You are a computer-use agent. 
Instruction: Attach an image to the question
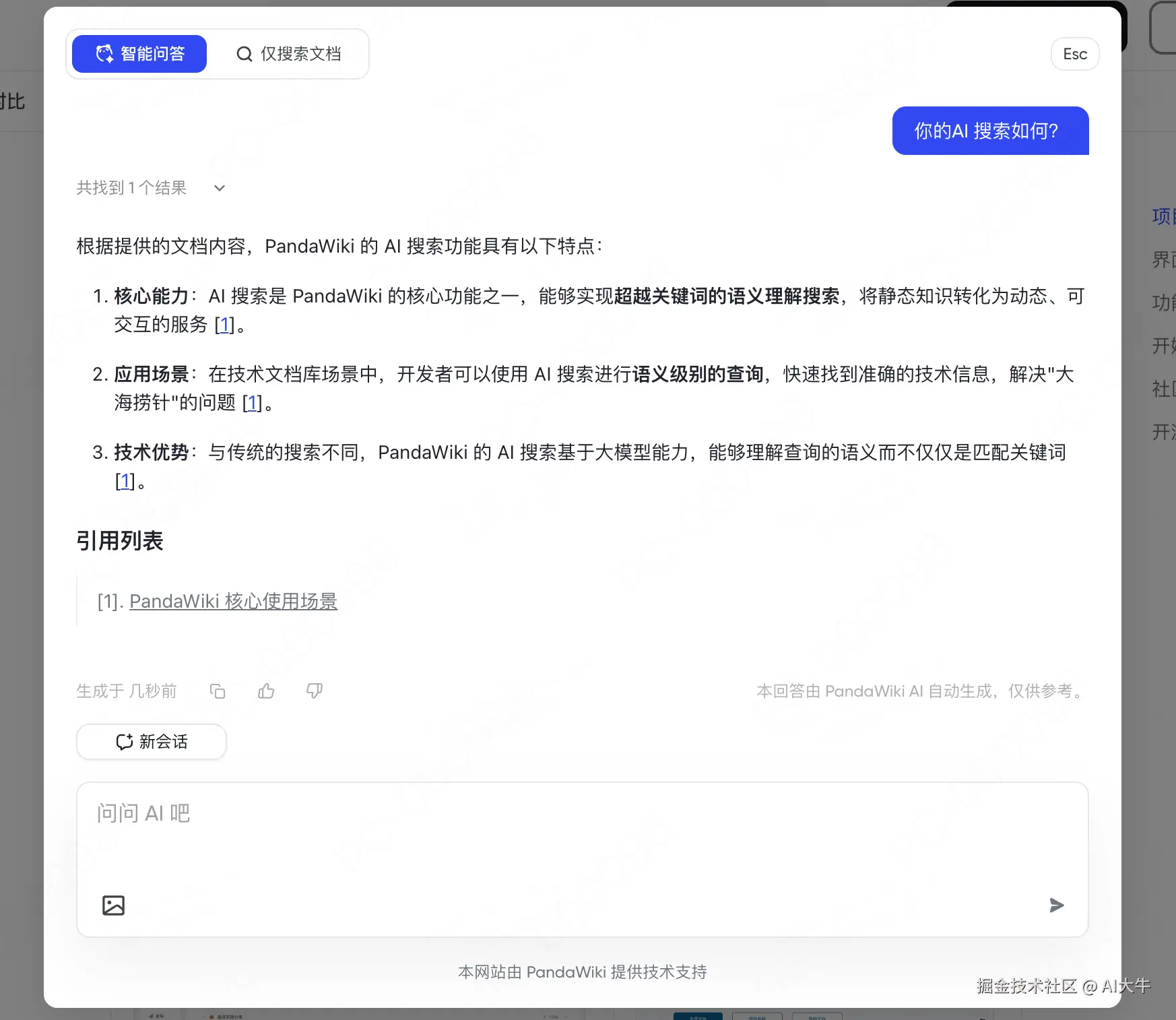pyautogui.click(x=113, y=905)
